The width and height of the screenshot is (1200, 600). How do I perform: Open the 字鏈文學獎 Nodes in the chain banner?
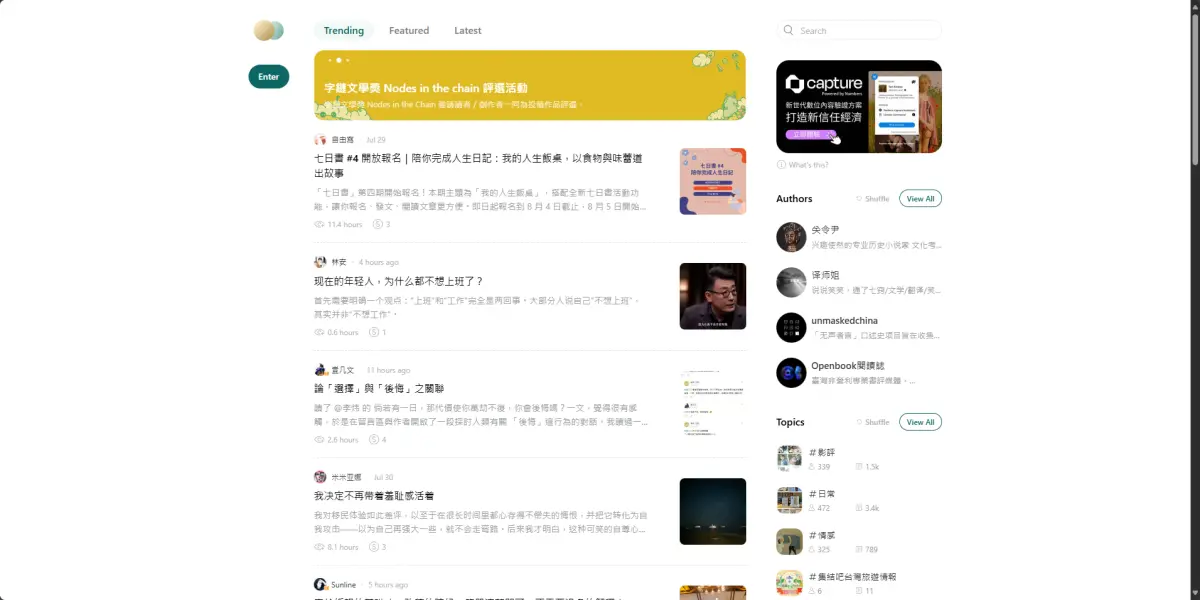click(x=530, y=85)
